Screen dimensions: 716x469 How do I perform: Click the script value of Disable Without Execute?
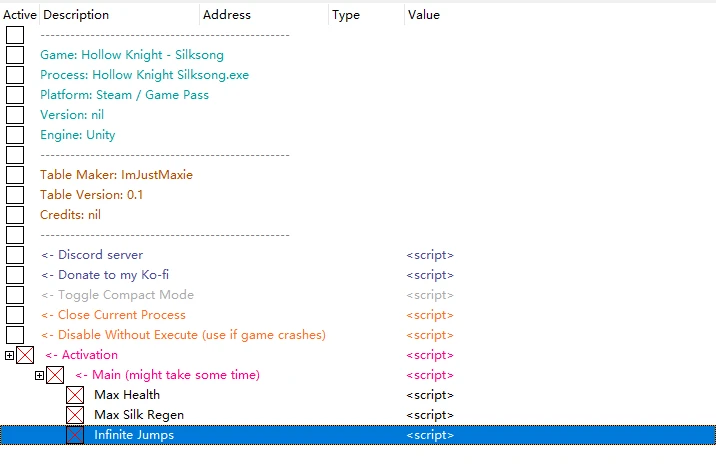pos(430,335)
